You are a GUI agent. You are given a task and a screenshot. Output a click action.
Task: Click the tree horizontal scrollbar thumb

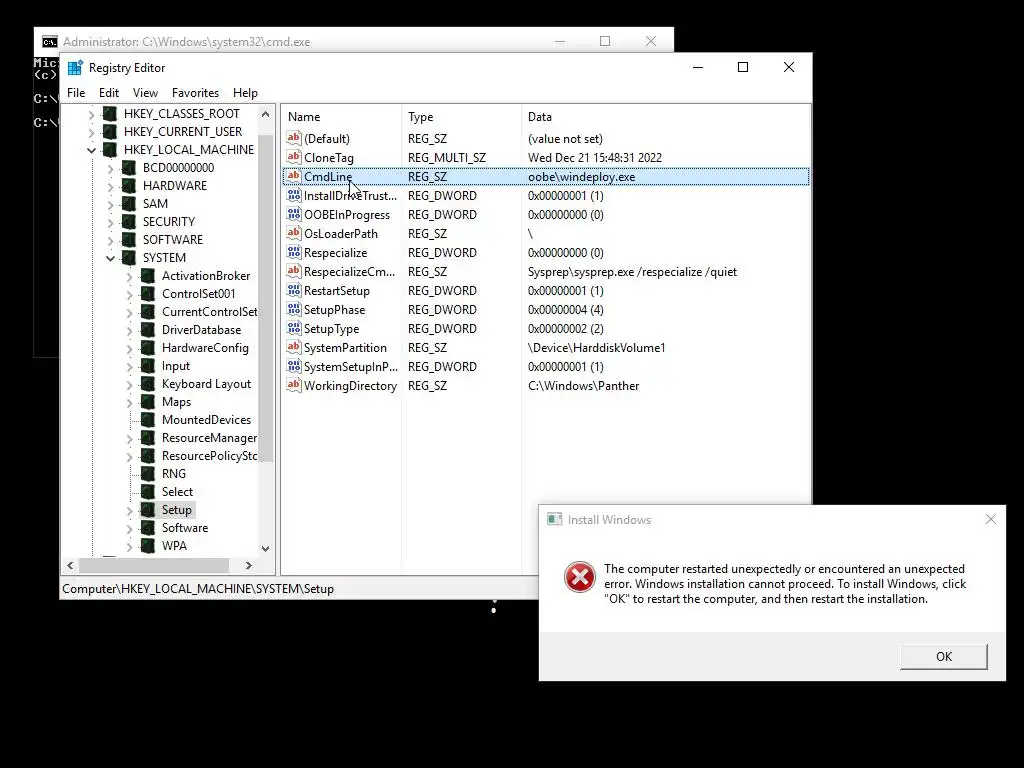[153, 565]
